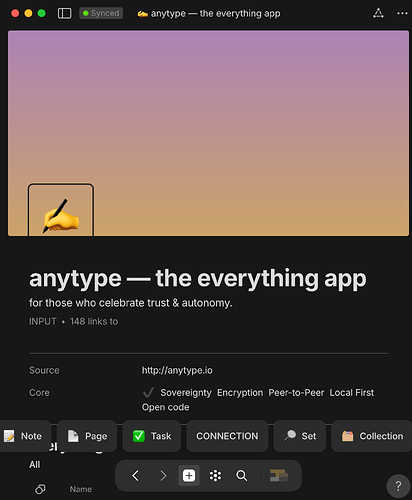
Task: Select the CONNECTION type
Action: click(227, 436)
